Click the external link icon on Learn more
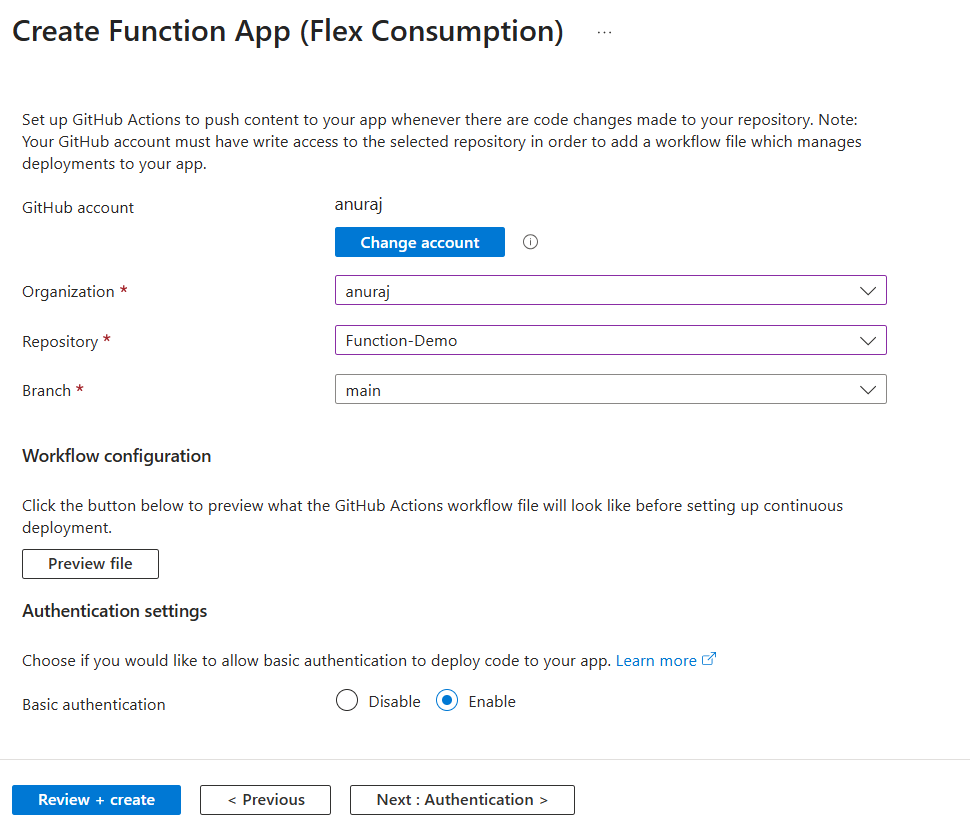Image resolution: width=970 pixels, height=822 pixels. point(709,659)
